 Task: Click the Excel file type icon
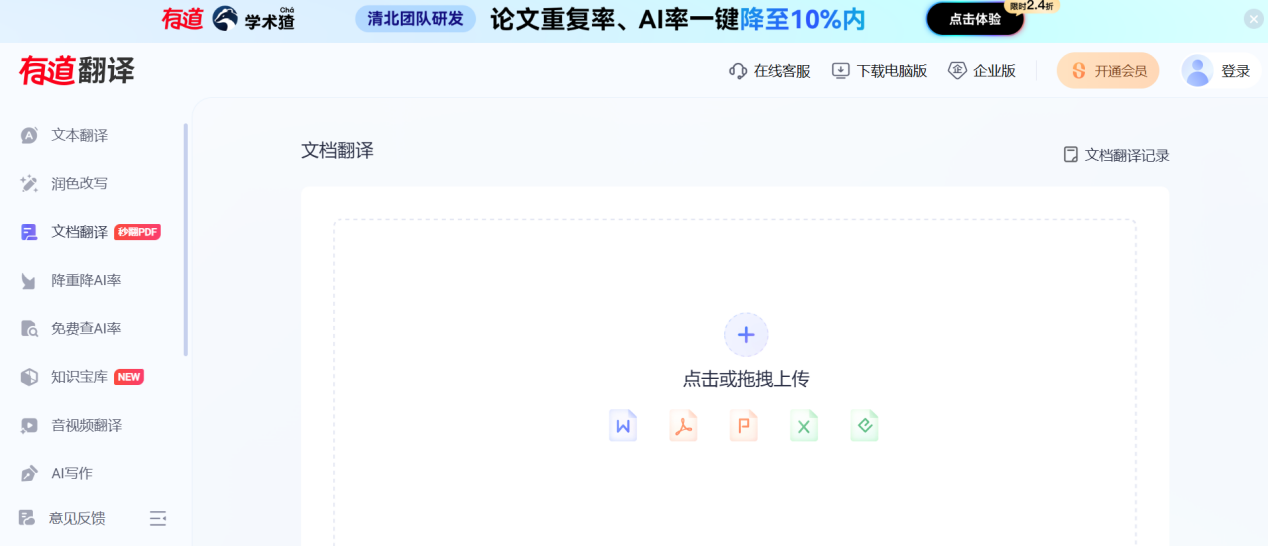[804, 426]
